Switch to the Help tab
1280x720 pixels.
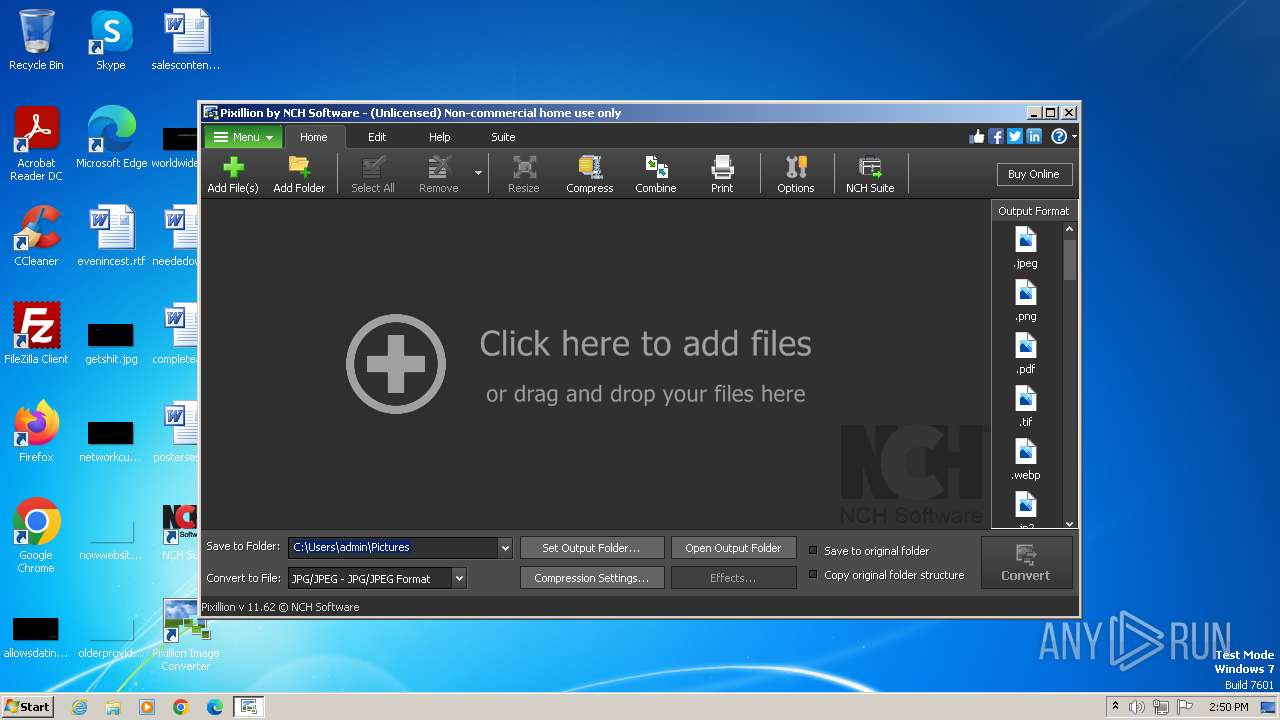click(440, 137)
